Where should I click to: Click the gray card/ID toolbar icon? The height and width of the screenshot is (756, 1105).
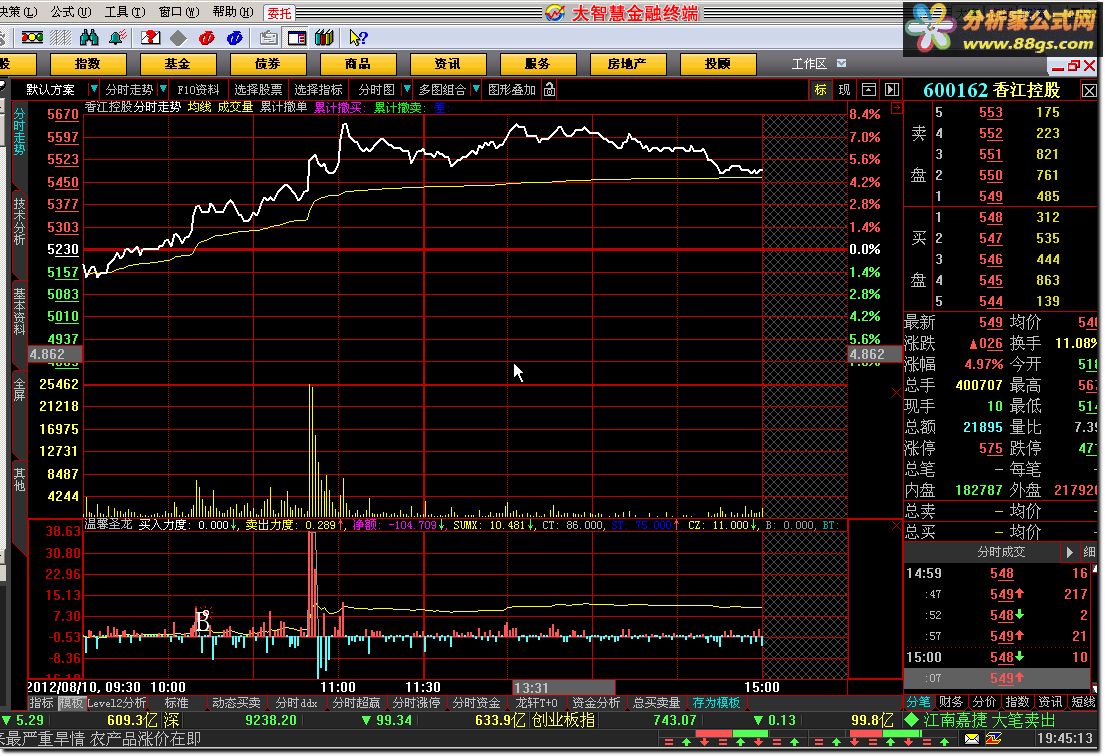(268, 37)
